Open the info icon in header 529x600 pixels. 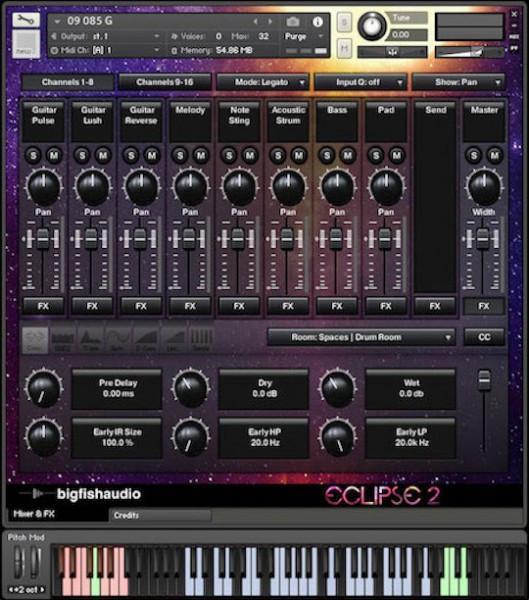coord(317,22)
